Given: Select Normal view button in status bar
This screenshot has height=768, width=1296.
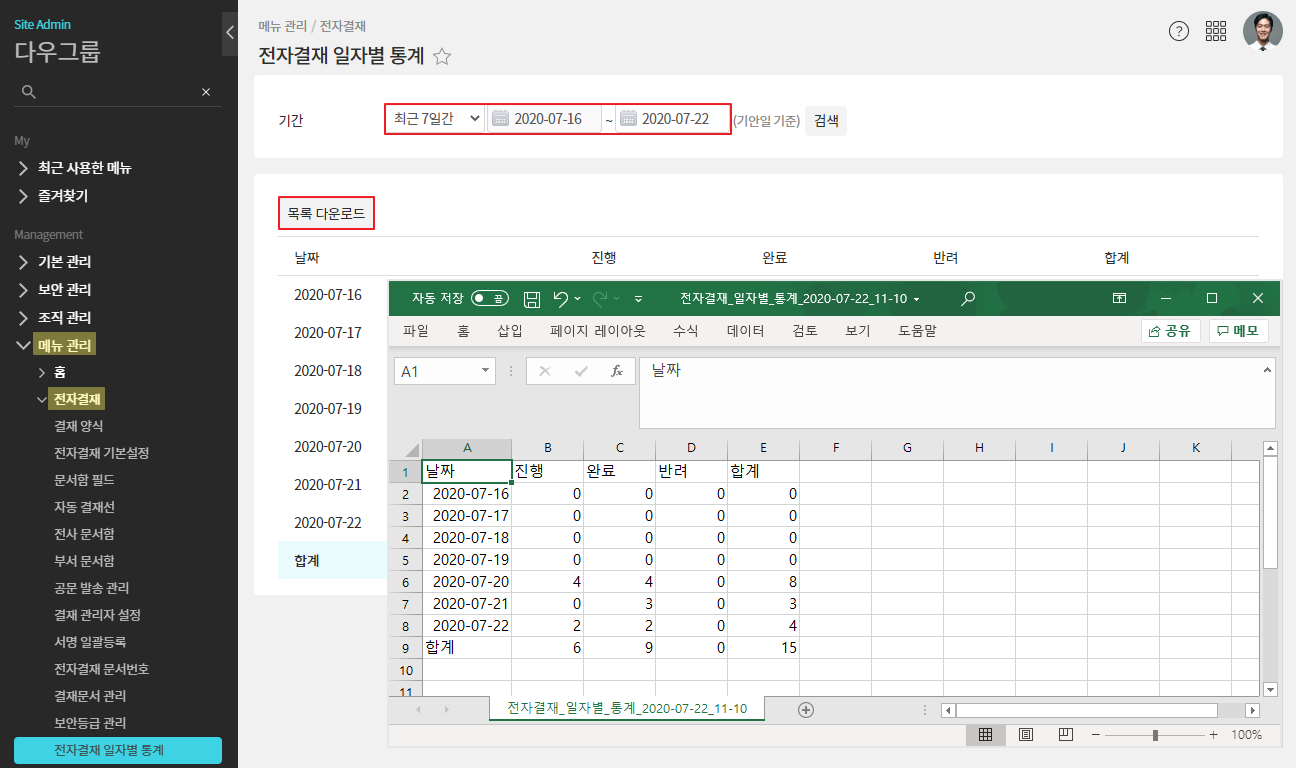Looking at the screenshot, I should 985,735.
